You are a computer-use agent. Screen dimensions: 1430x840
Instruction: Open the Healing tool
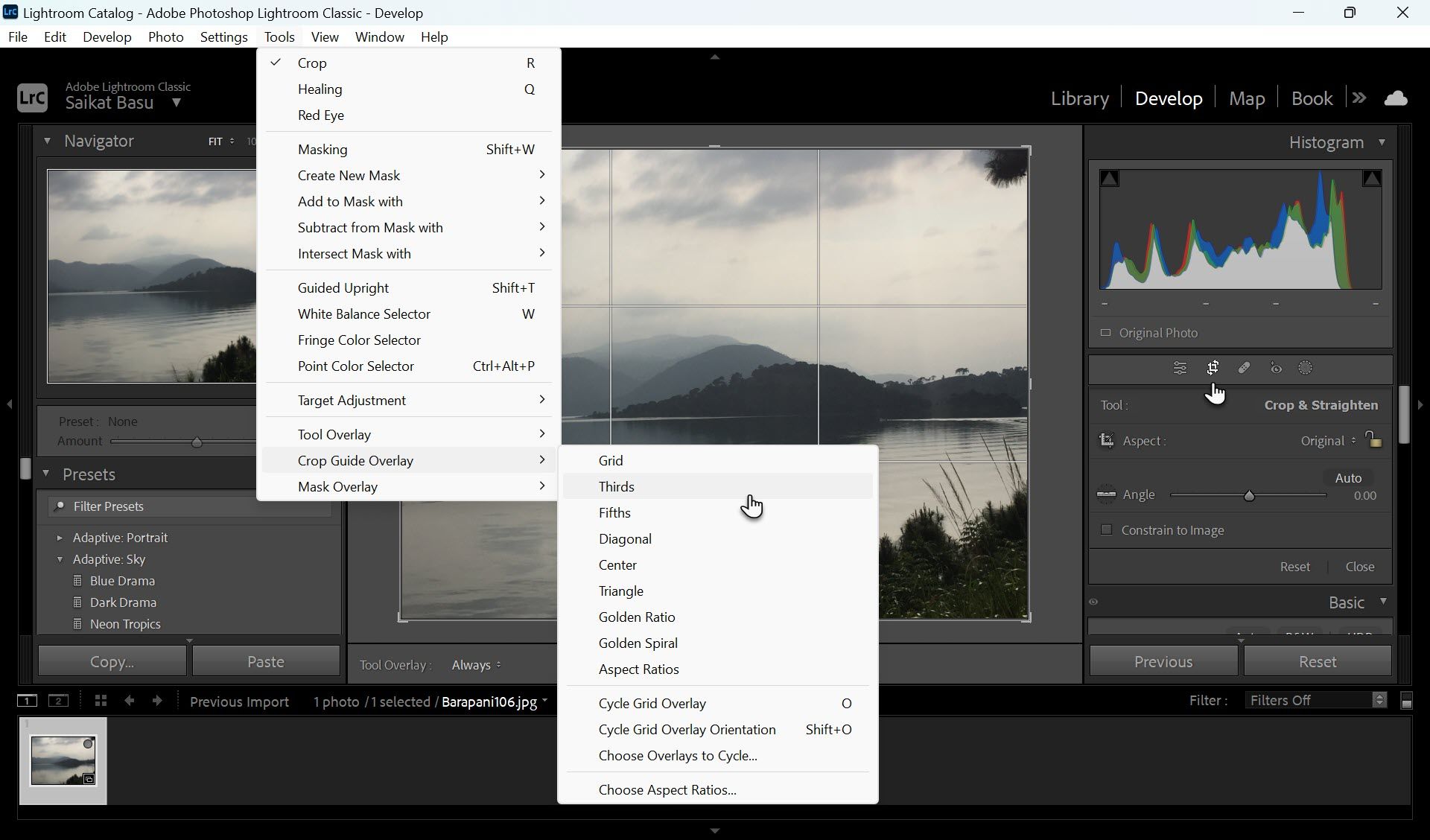[x=1244, y=368]
